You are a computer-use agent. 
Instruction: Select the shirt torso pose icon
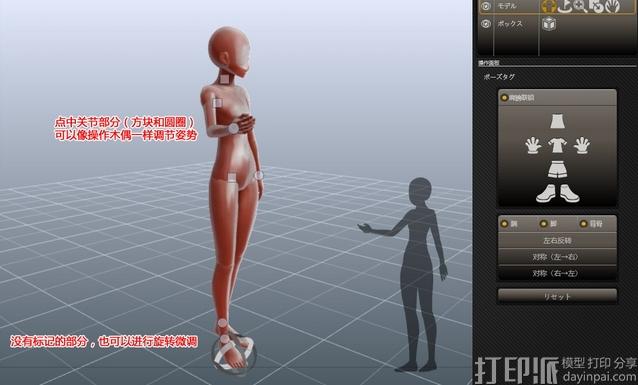pyautogui.click(x=557, y=145)
